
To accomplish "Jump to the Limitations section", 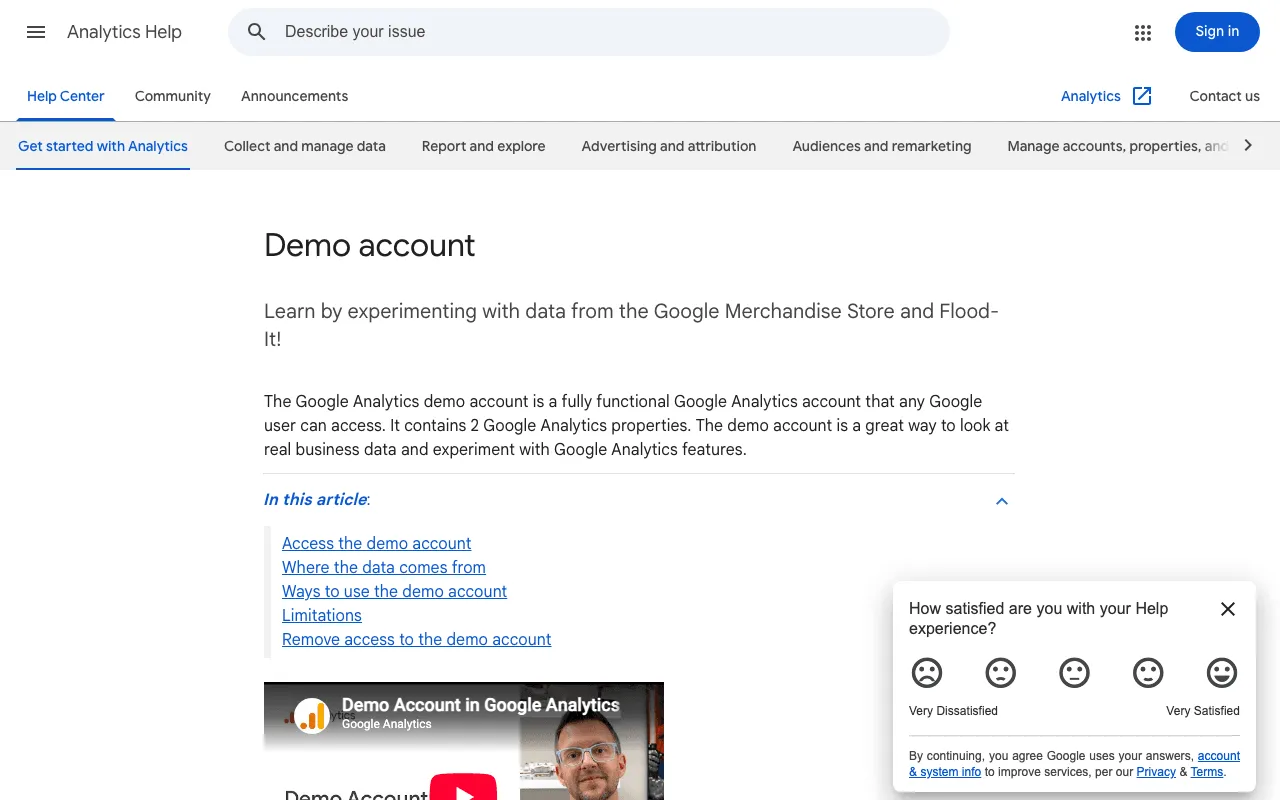I will pyautogui.click(x=322, y=615).
